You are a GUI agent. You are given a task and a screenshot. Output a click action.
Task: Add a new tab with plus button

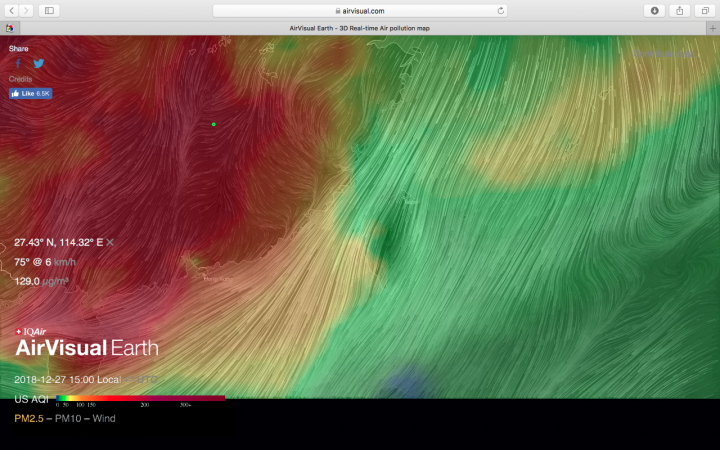tap(713, 28)
